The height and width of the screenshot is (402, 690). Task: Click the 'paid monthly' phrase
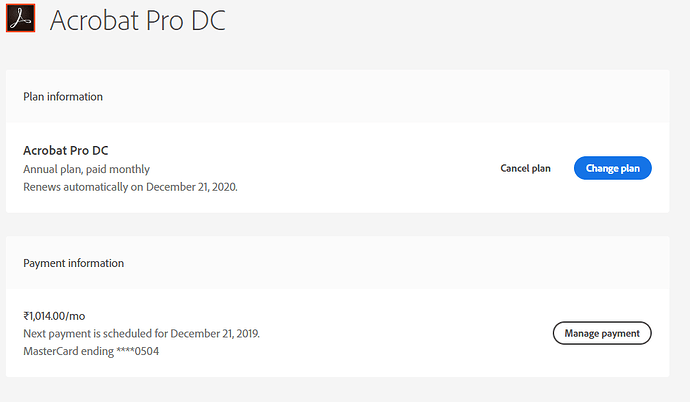click(x=121, y=169)
